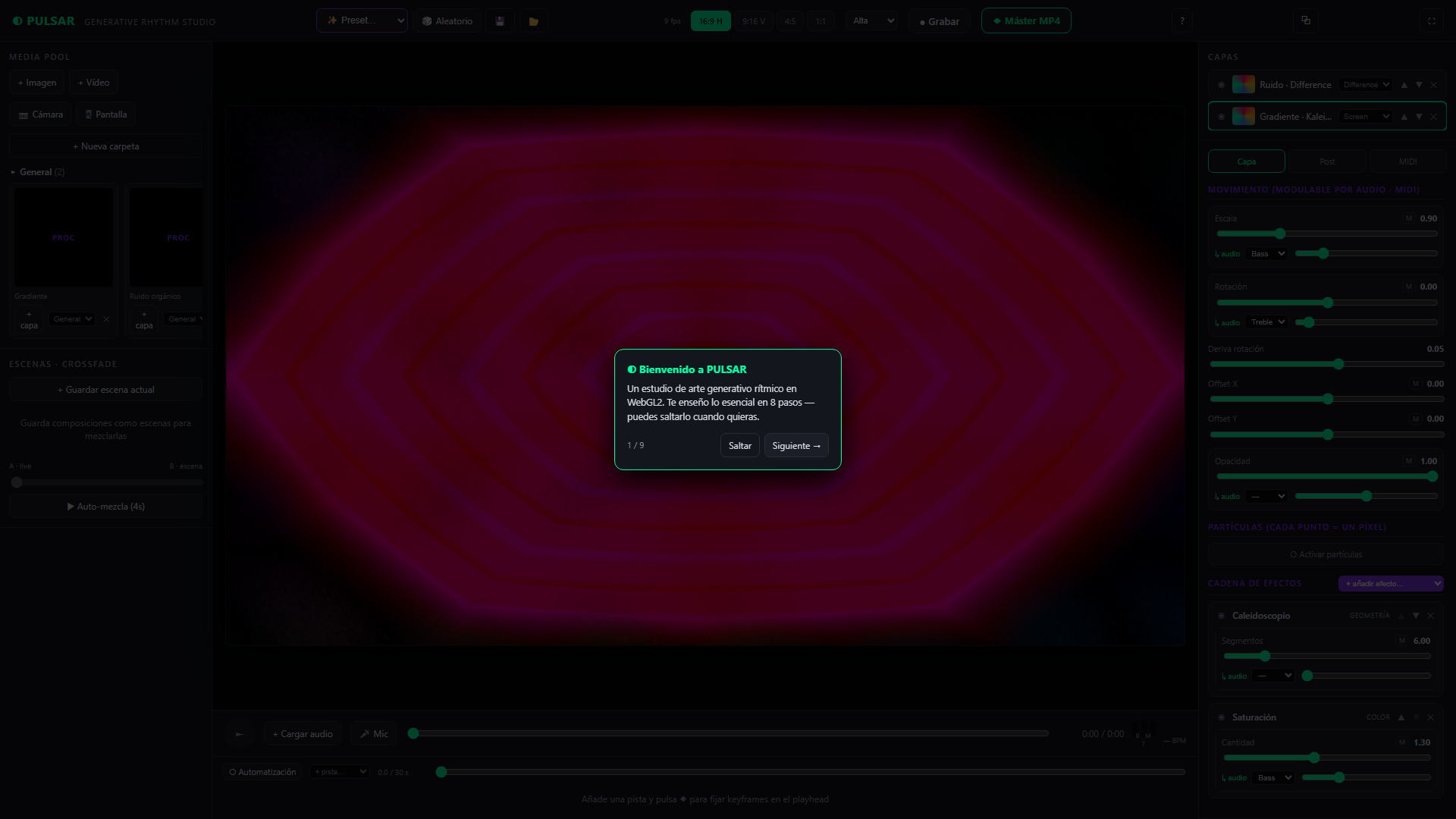The width and height of the screenshot is (1456, 819).
Task: Click the Mic microphone input button
Action: 373,734
